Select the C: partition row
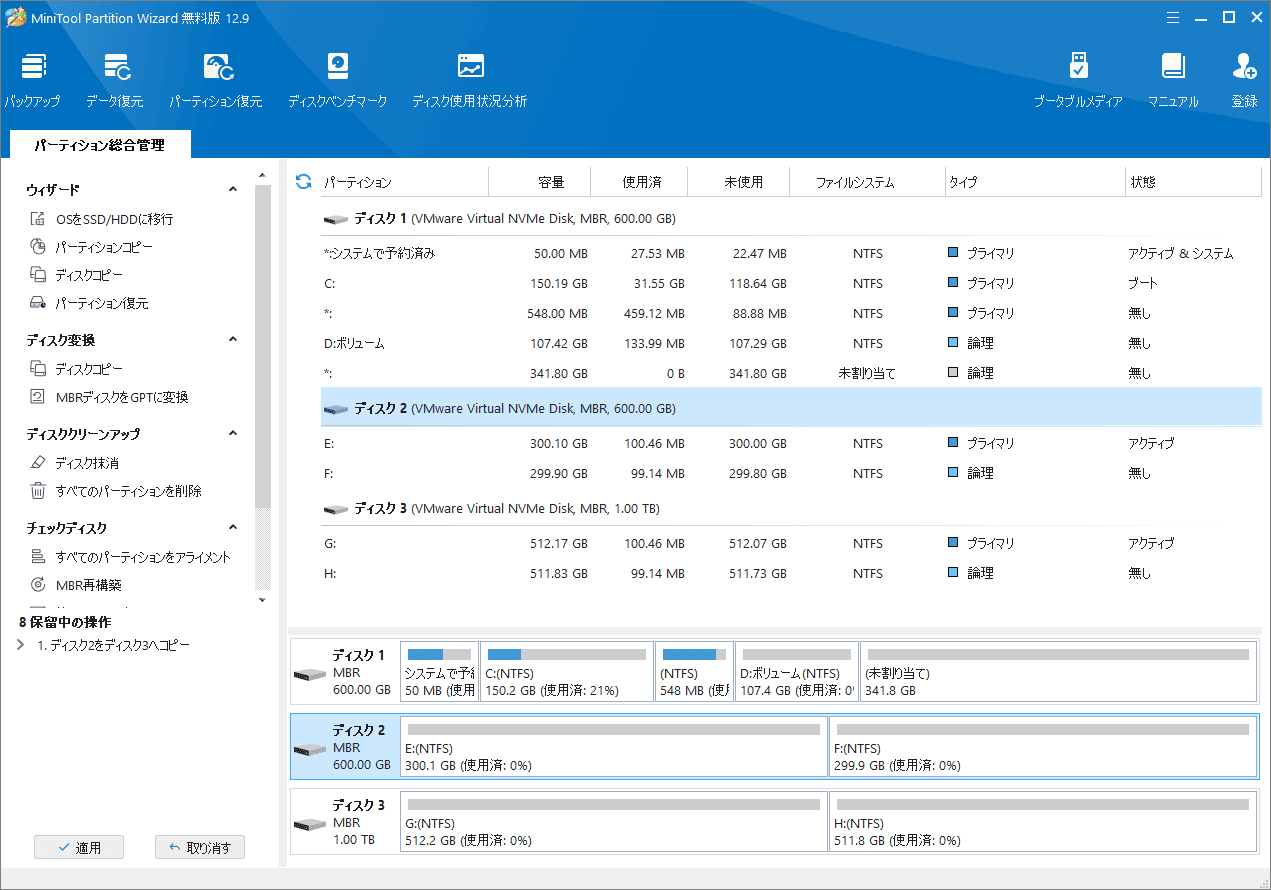The image size is (1271, 890). pos(790,283)
